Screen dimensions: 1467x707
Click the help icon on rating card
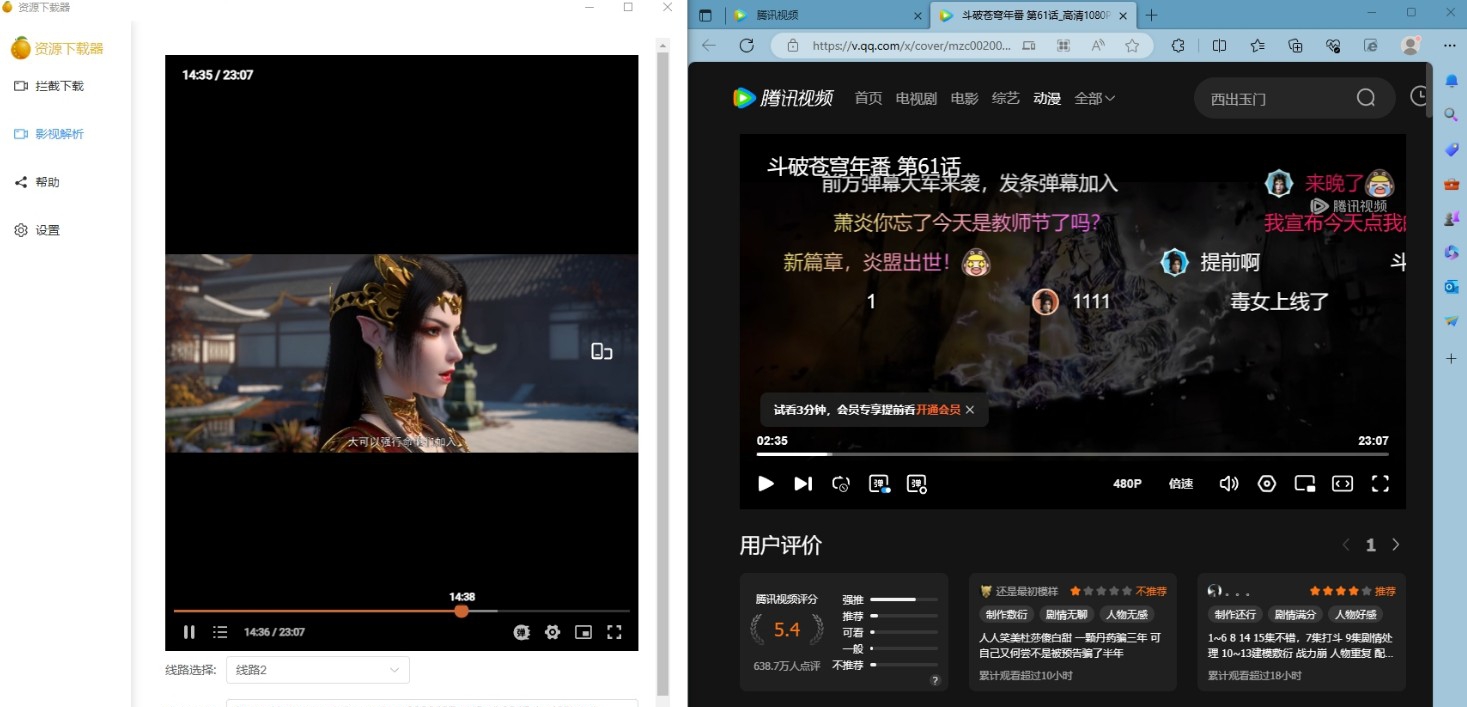(935, 680)
